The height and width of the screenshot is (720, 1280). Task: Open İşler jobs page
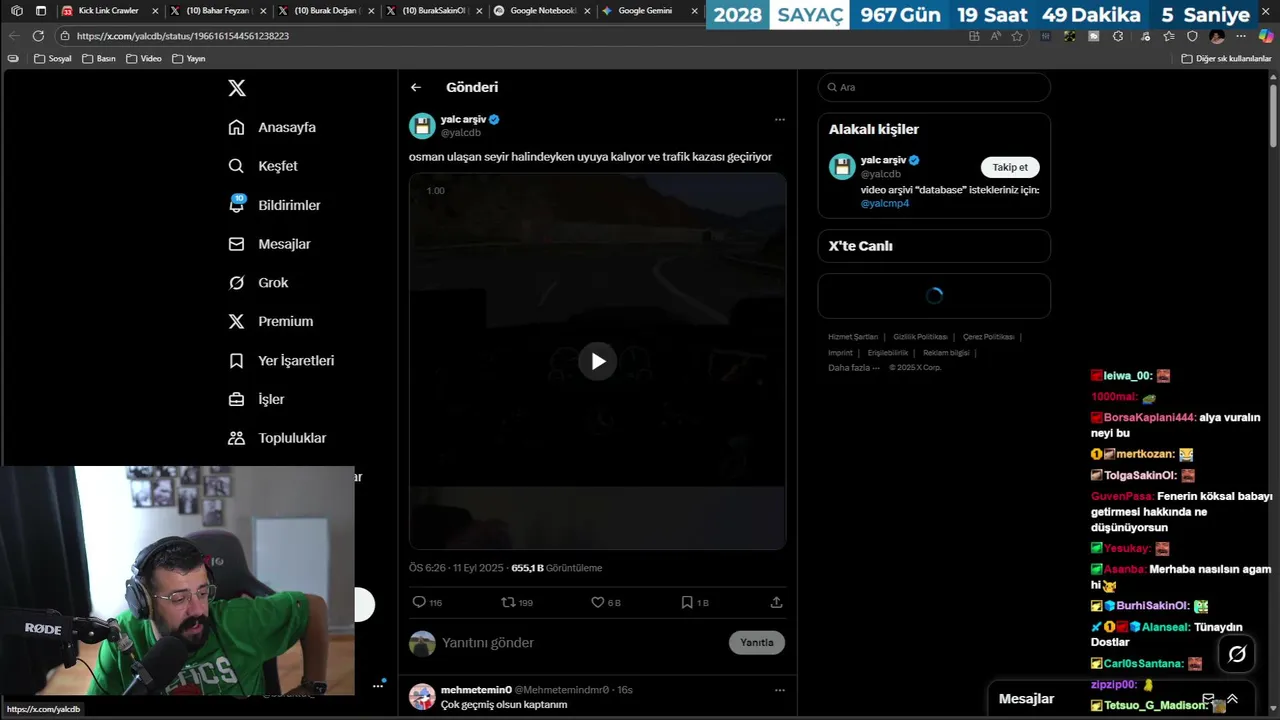pos(256,399)
